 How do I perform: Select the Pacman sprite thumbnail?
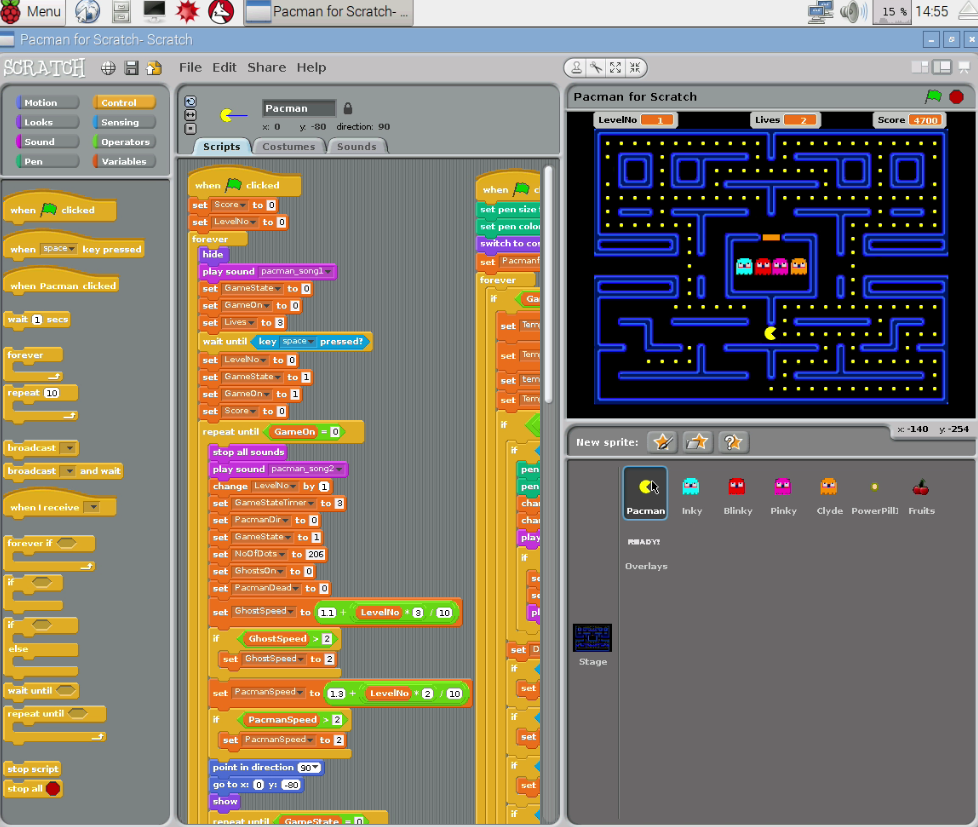click(646, 493)
